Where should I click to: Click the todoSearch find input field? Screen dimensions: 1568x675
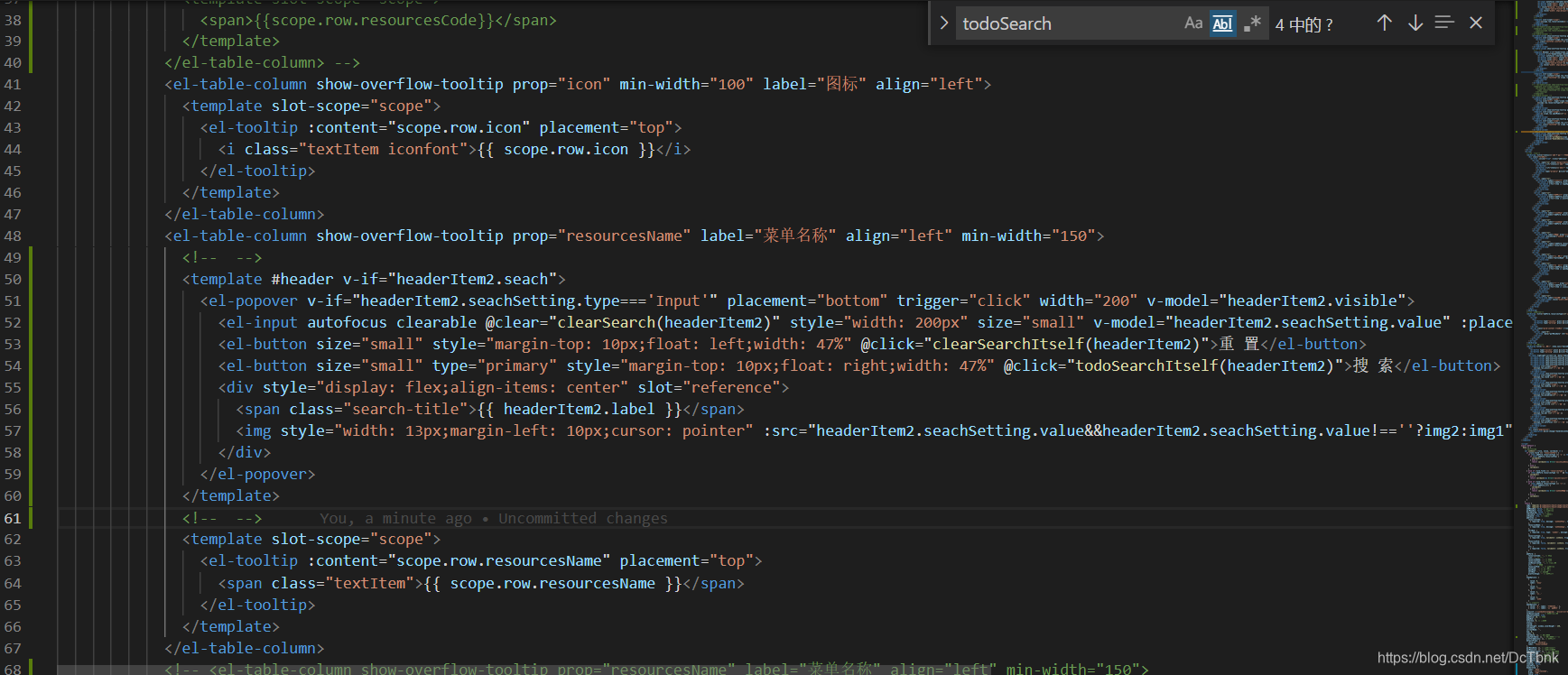(x=1070, y=23)
